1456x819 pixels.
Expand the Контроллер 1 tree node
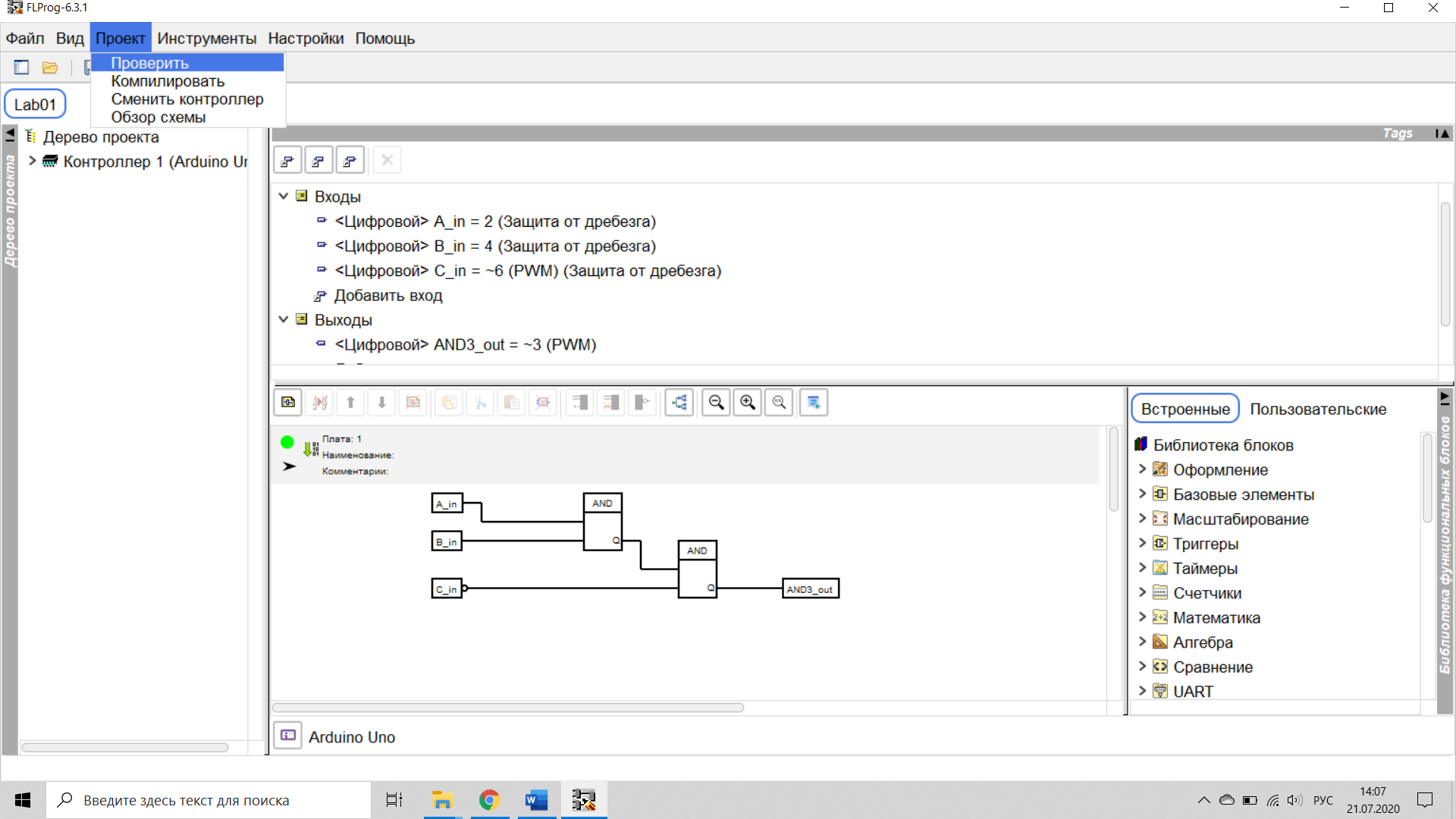tap(33, 161)
